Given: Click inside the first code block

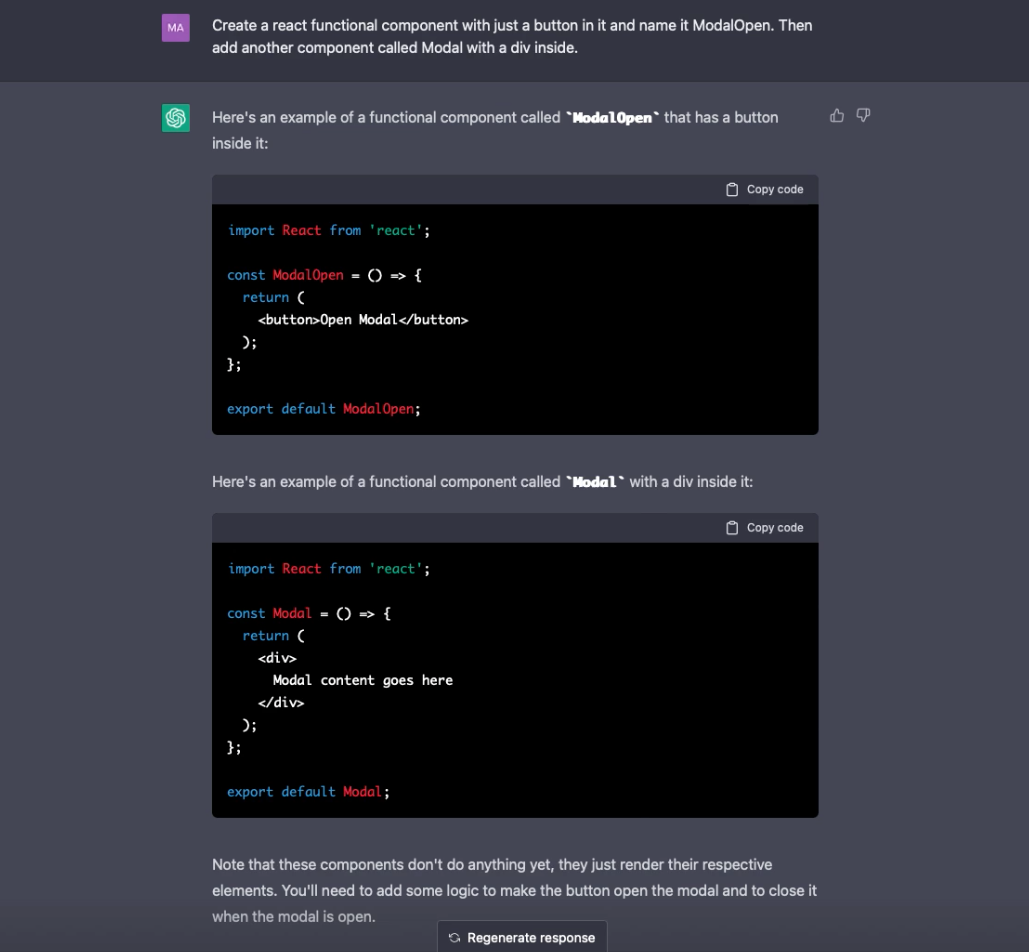Looking at the screenshot, I should tap(514, 320).
